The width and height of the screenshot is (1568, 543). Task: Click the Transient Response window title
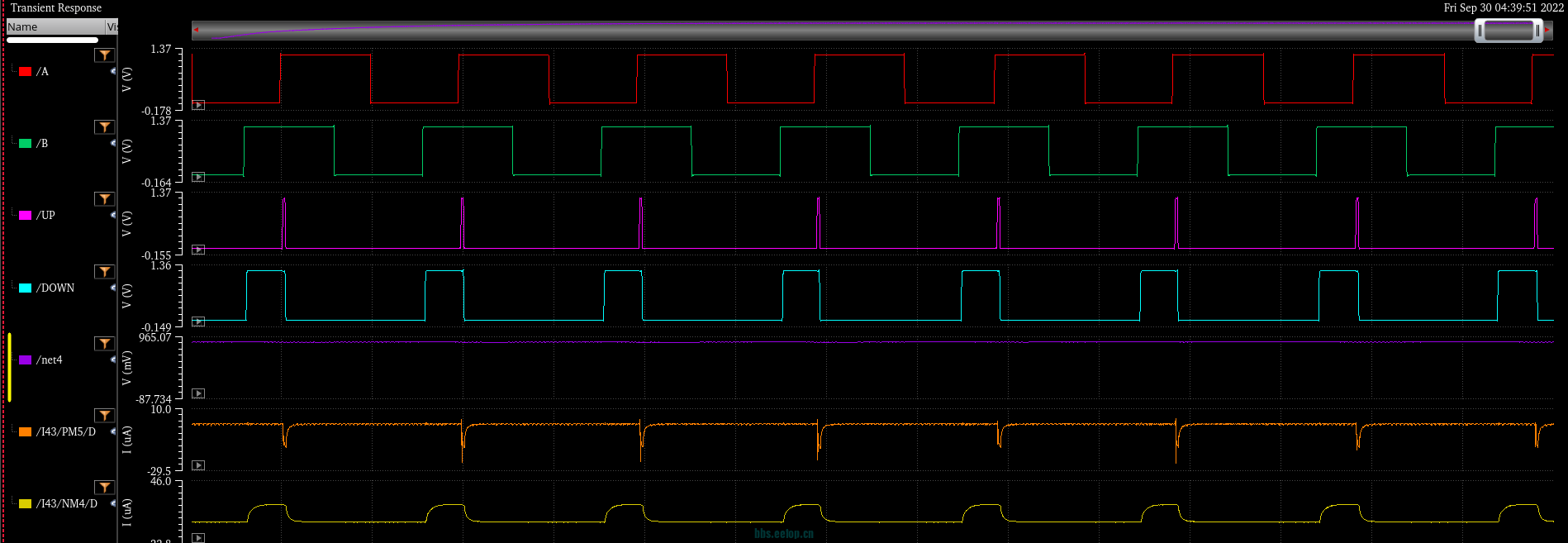(56, 7)
